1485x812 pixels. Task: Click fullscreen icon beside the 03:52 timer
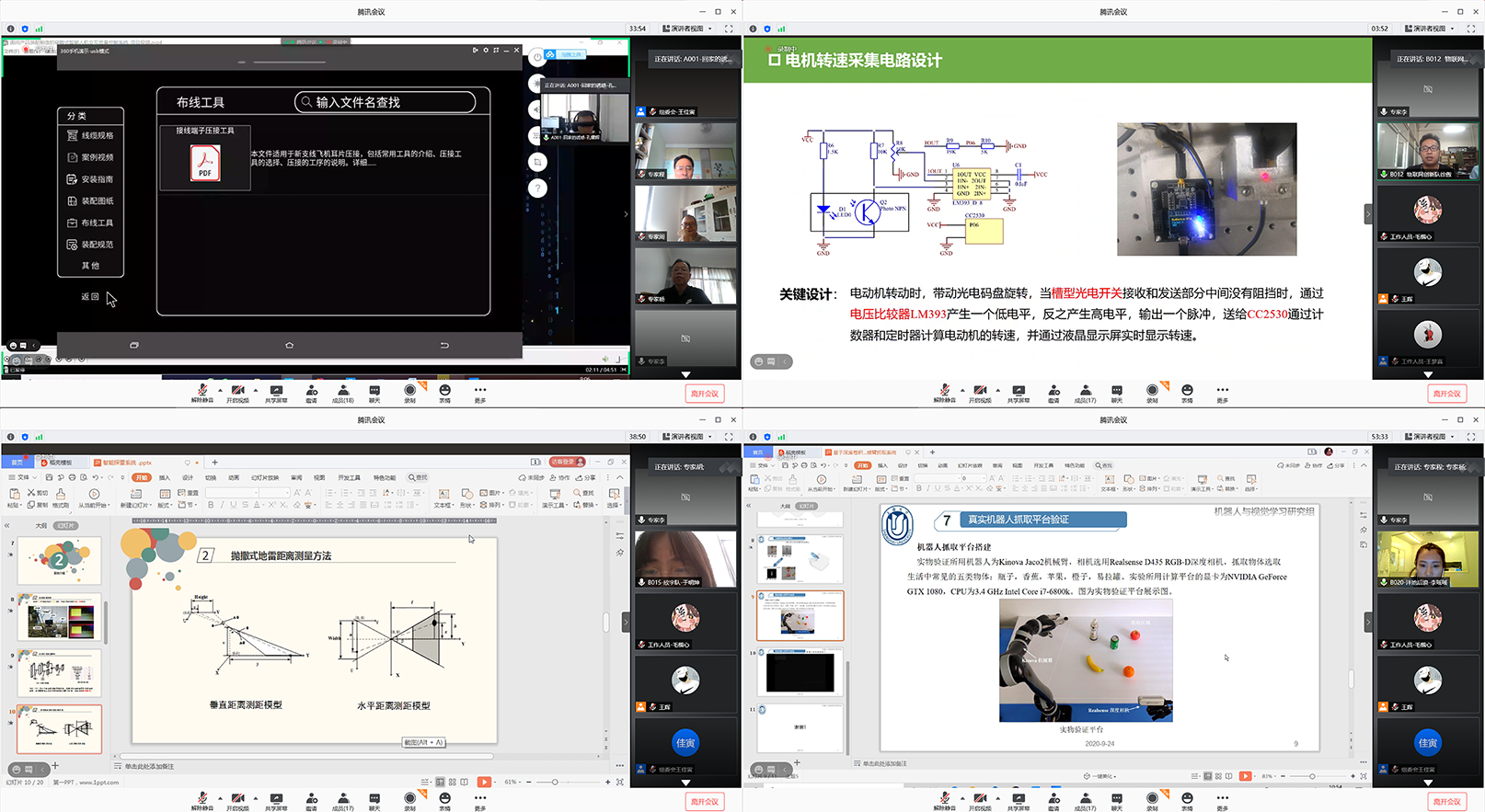coord(1470,29)
